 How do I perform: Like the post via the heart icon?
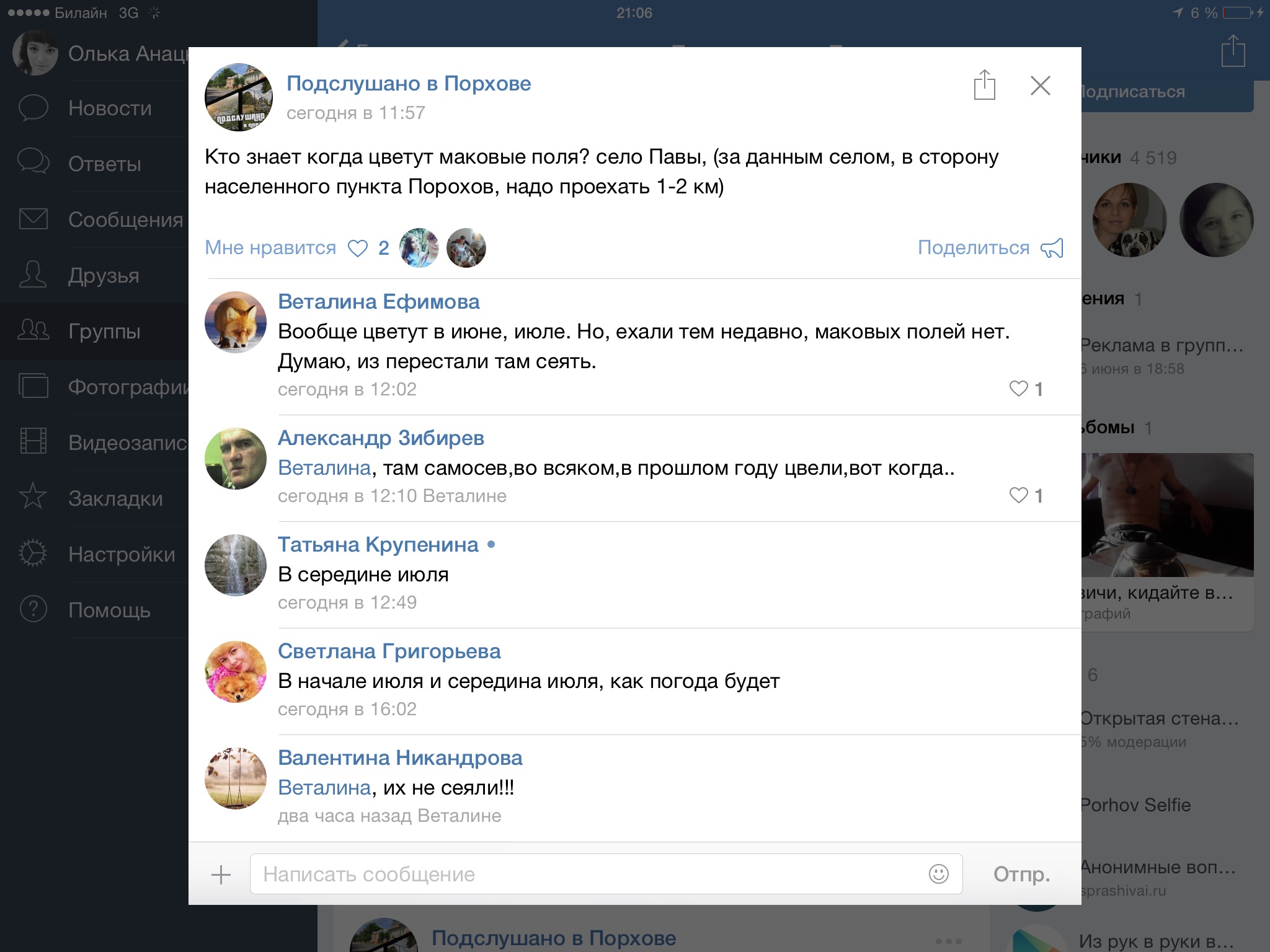click(x=358, y=248)
